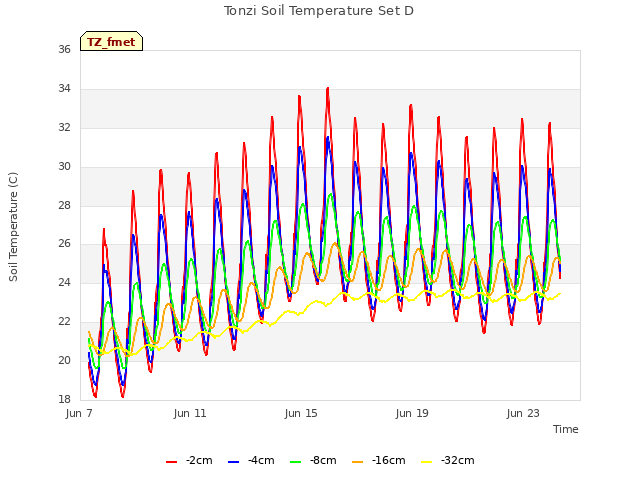
Task: Click the Jun 23 x-axis tick label
Action: click(x=523, y=413)
